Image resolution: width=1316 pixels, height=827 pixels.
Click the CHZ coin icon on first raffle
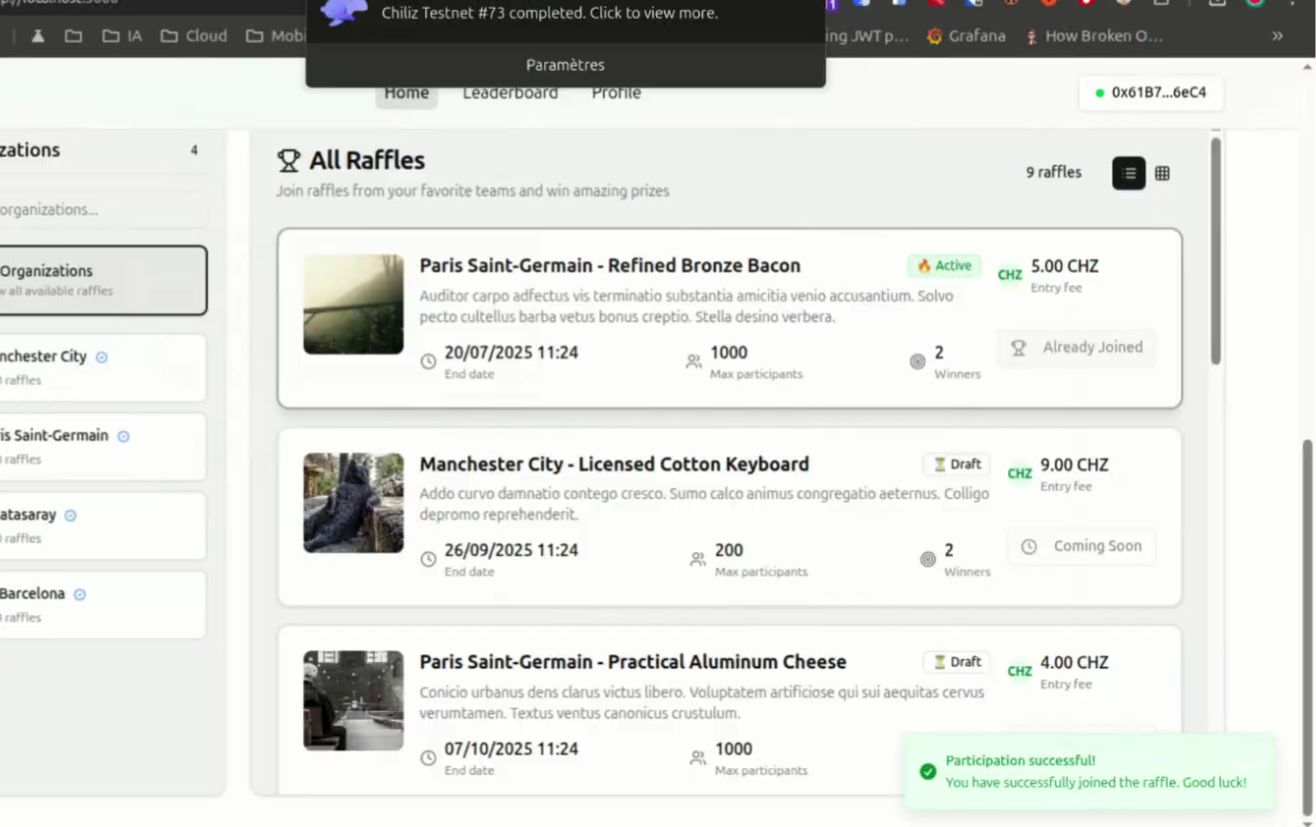pyautogui.click(x=1009, y=275)
